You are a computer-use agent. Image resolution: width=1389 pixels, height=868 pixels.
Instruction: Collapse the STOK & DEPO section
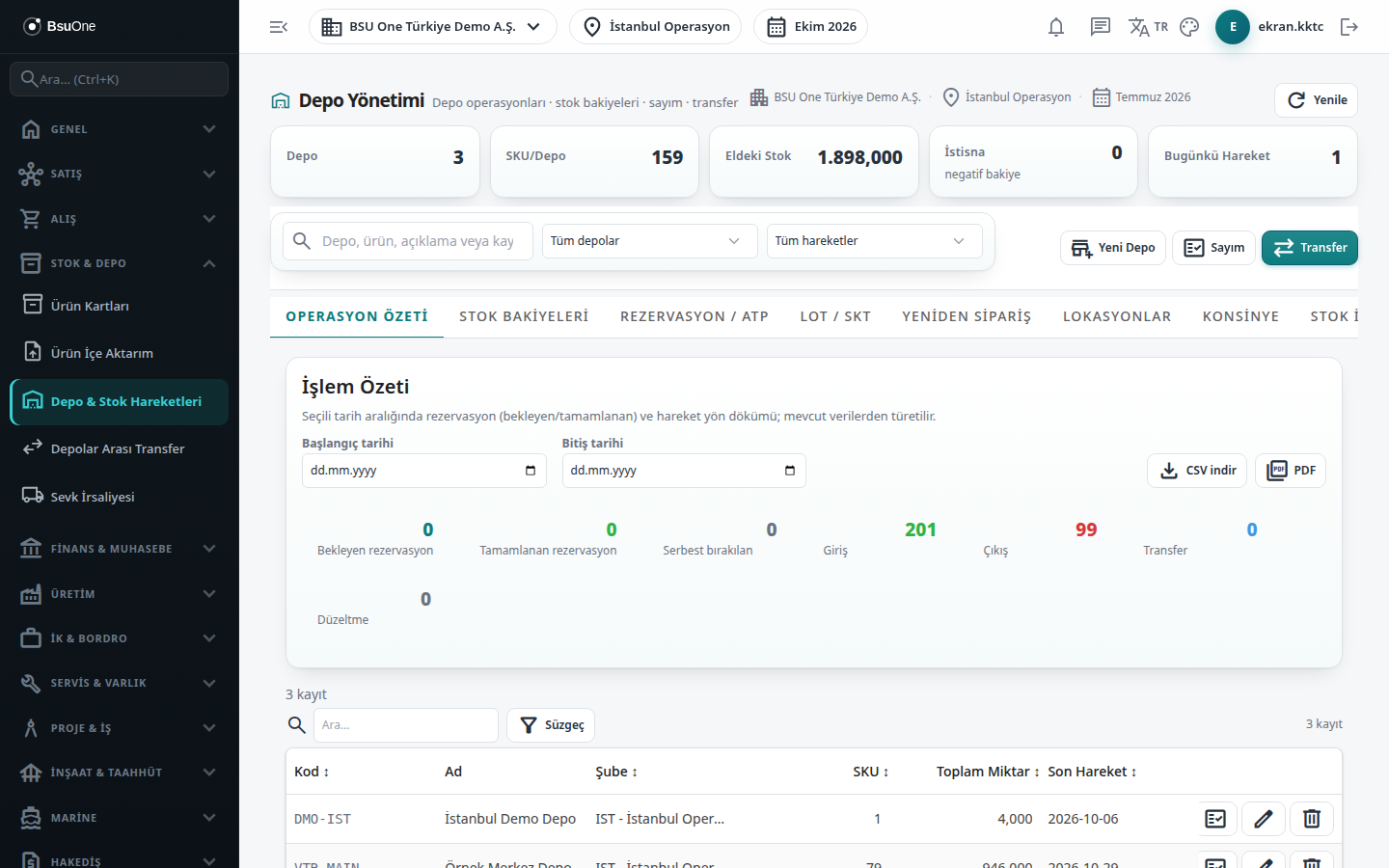coord(120,263)
